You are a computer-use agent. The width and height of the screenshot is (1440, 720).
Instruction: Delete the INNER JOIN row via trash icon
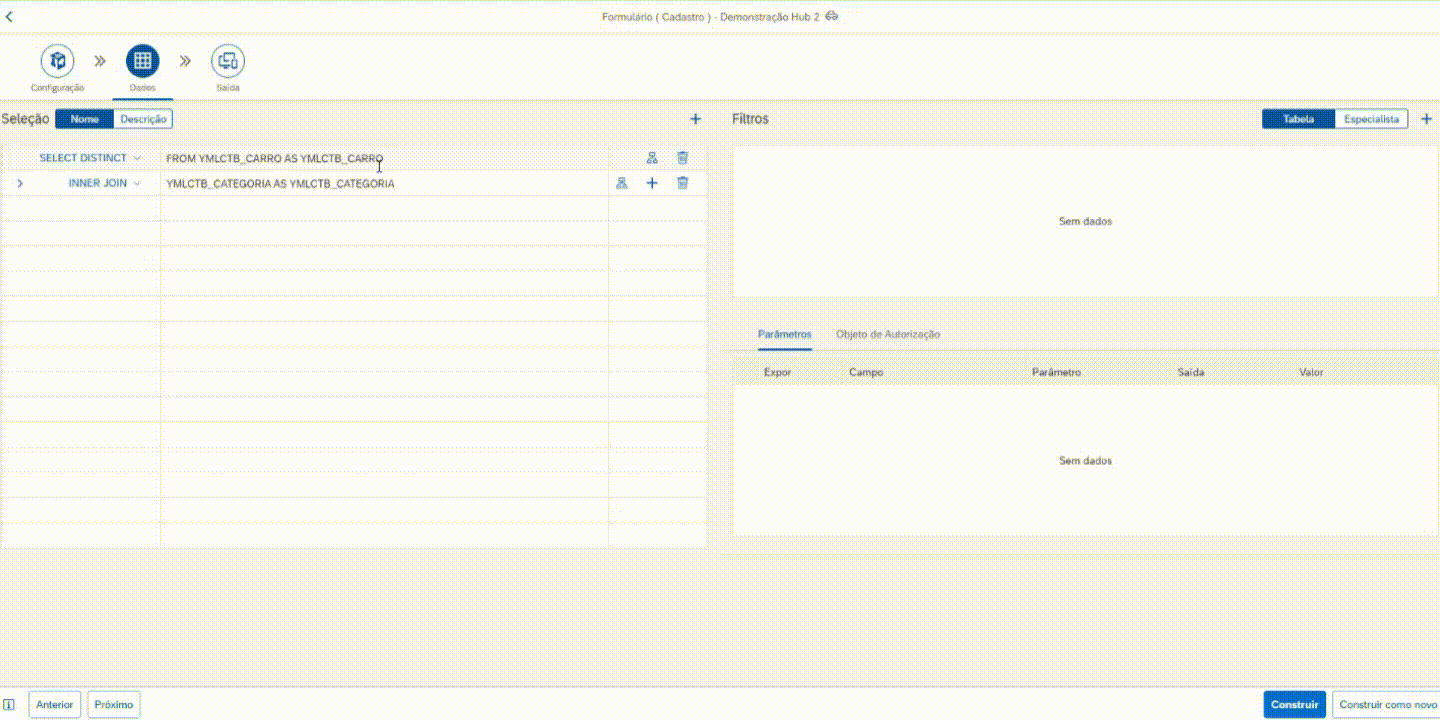(x=682, y=183)
